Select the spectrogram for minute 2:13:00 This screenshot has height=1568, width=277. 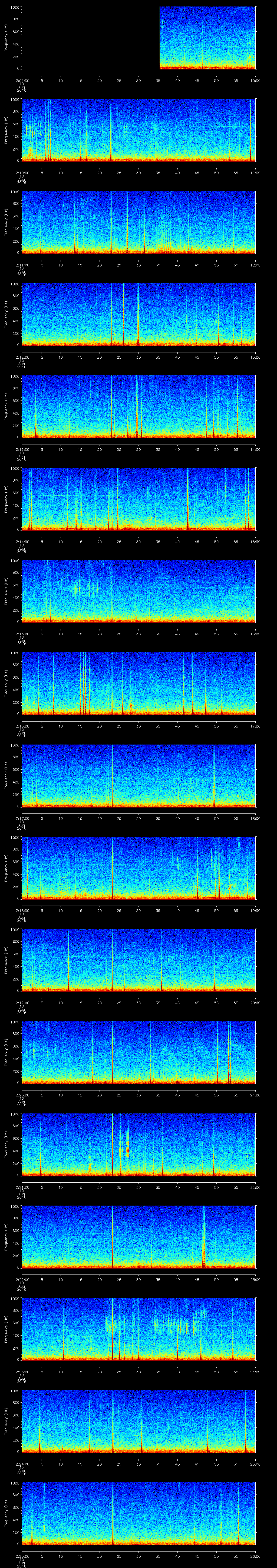coord(138,407)
